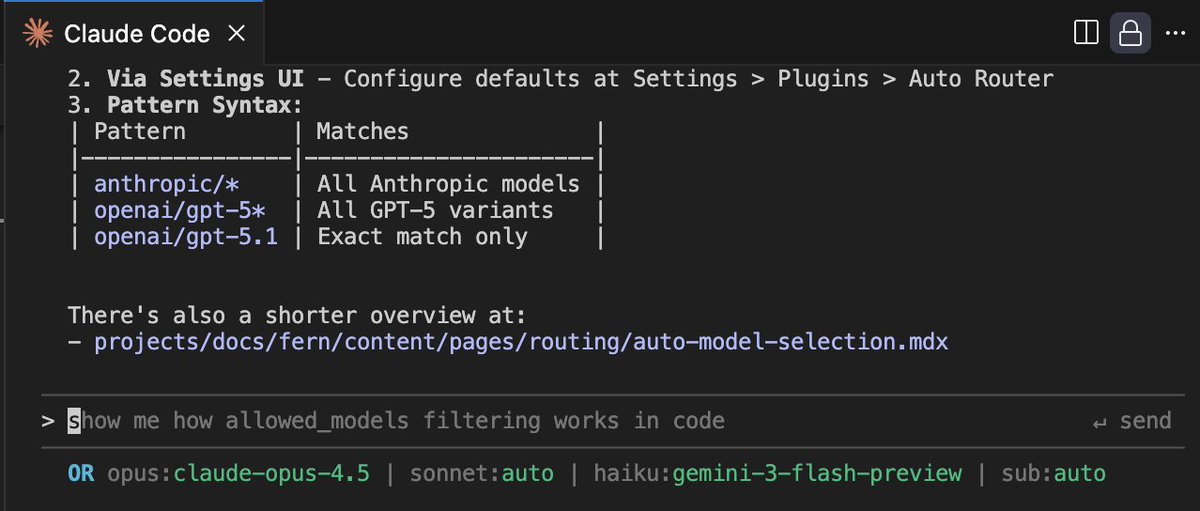Image resolution: width=1200 pixels, height=511 pixels.
Task: Open the auto-model-selection.mdx file link
Action: [521, 342]
